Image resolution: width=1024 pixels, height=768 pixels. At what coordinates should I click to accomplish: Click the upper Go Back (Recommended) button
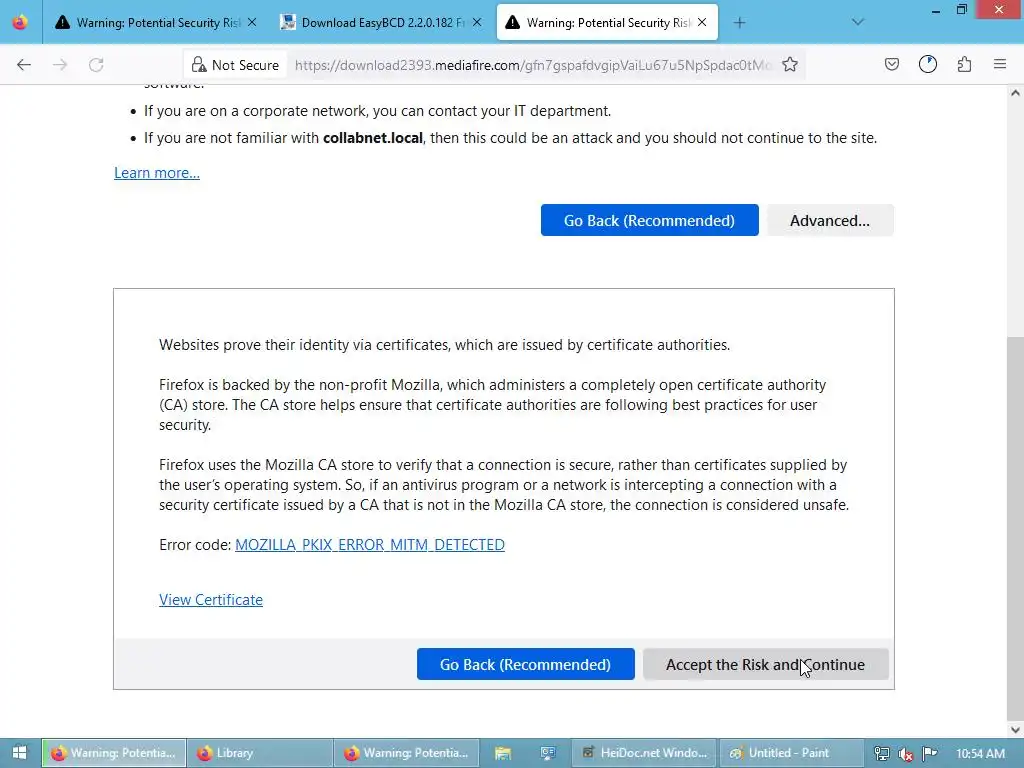[x=649, y=220]
